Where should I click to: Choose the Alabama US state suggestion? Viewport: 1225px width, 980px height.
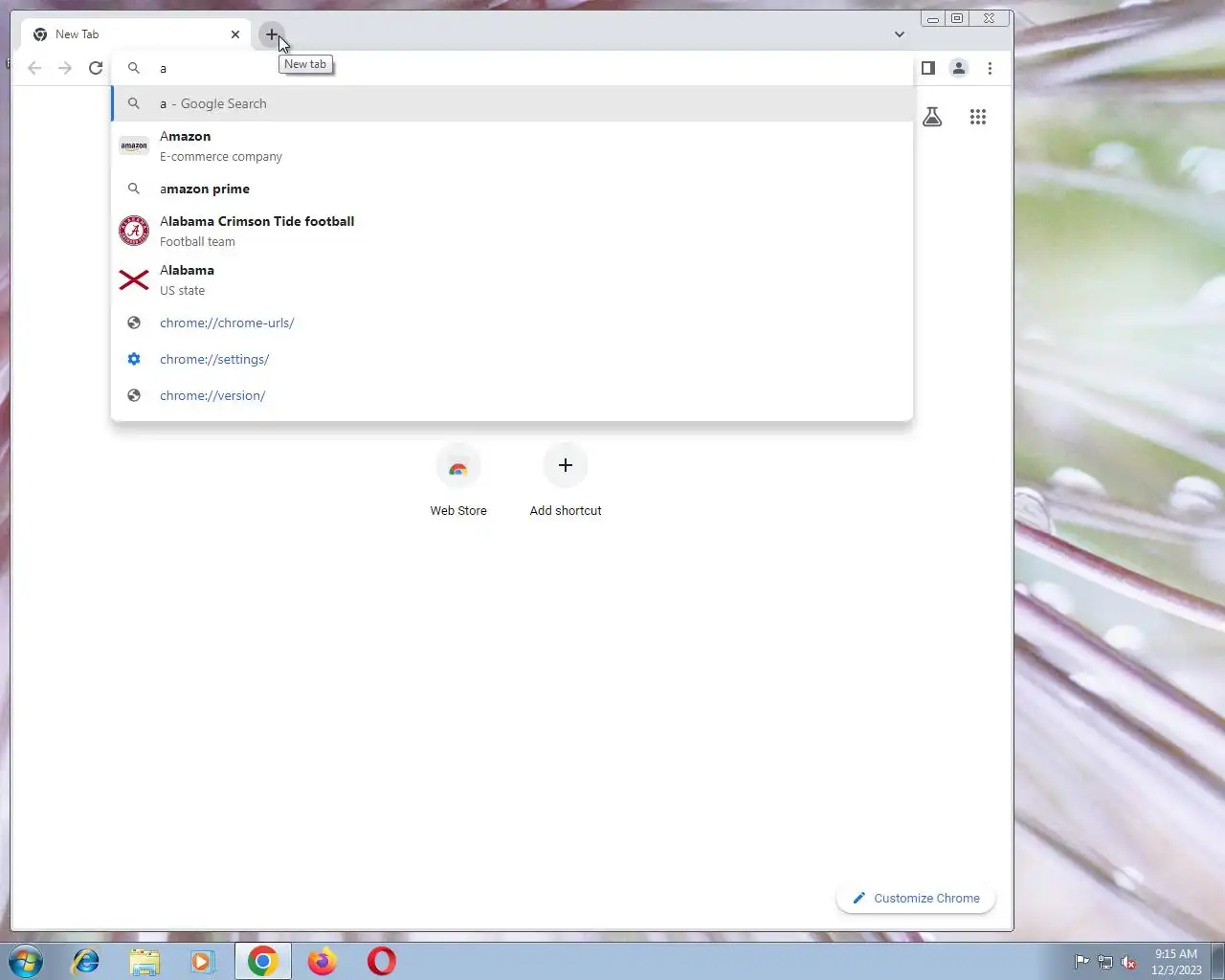coord(512,279)
